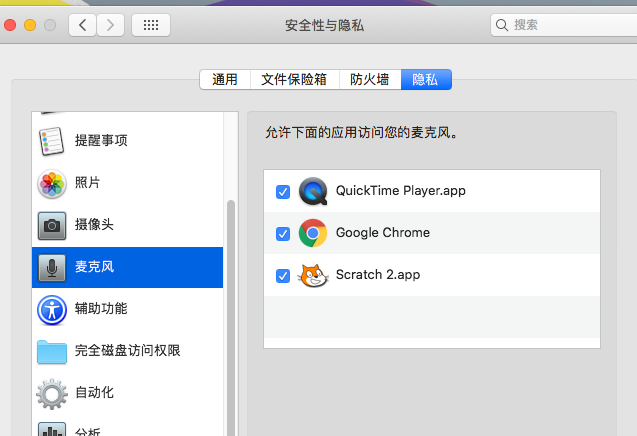Select 麦克风 in the privacy list

128,267
